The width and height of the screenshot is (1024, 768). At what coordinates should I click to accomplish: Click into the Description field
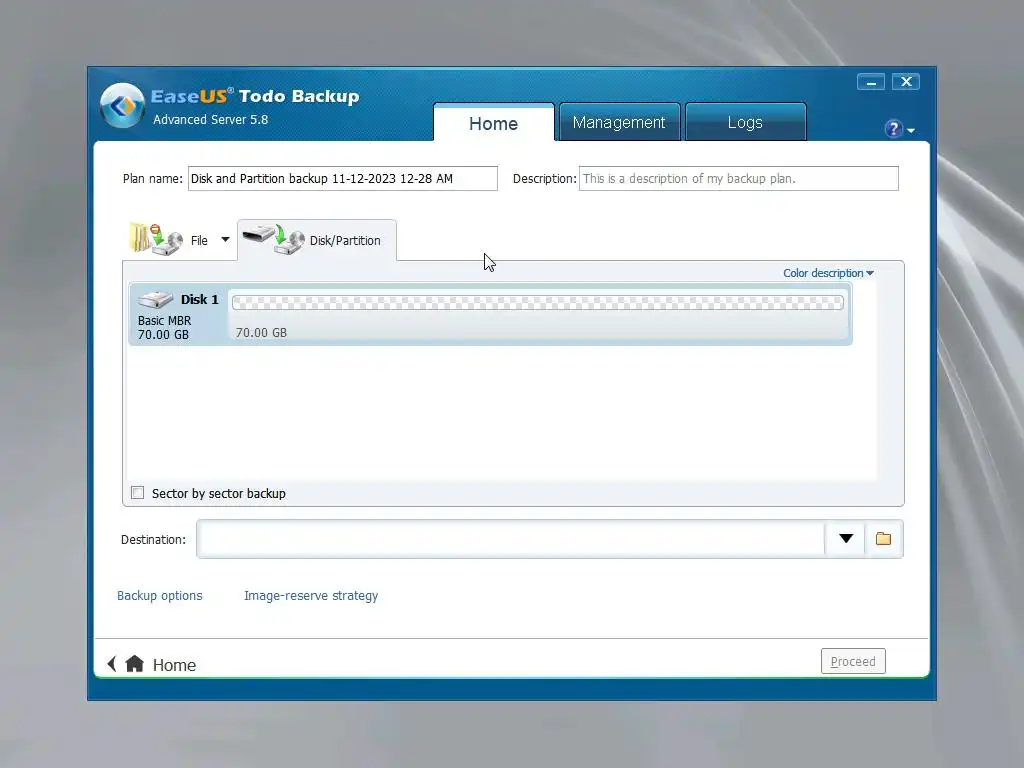(x=739, y=178)
